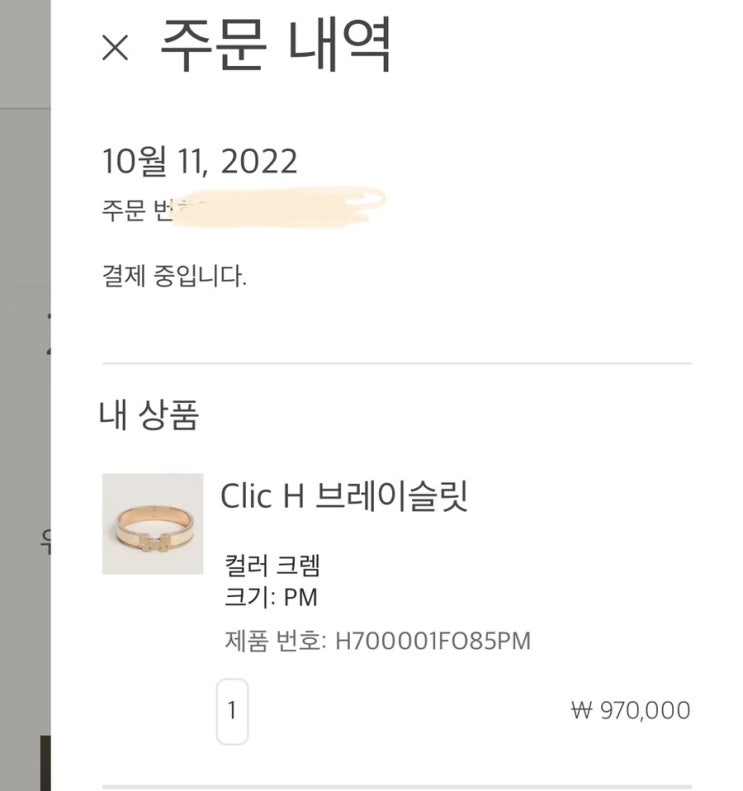Click the partially hidden 우 text behind the panel

(45, 544)
